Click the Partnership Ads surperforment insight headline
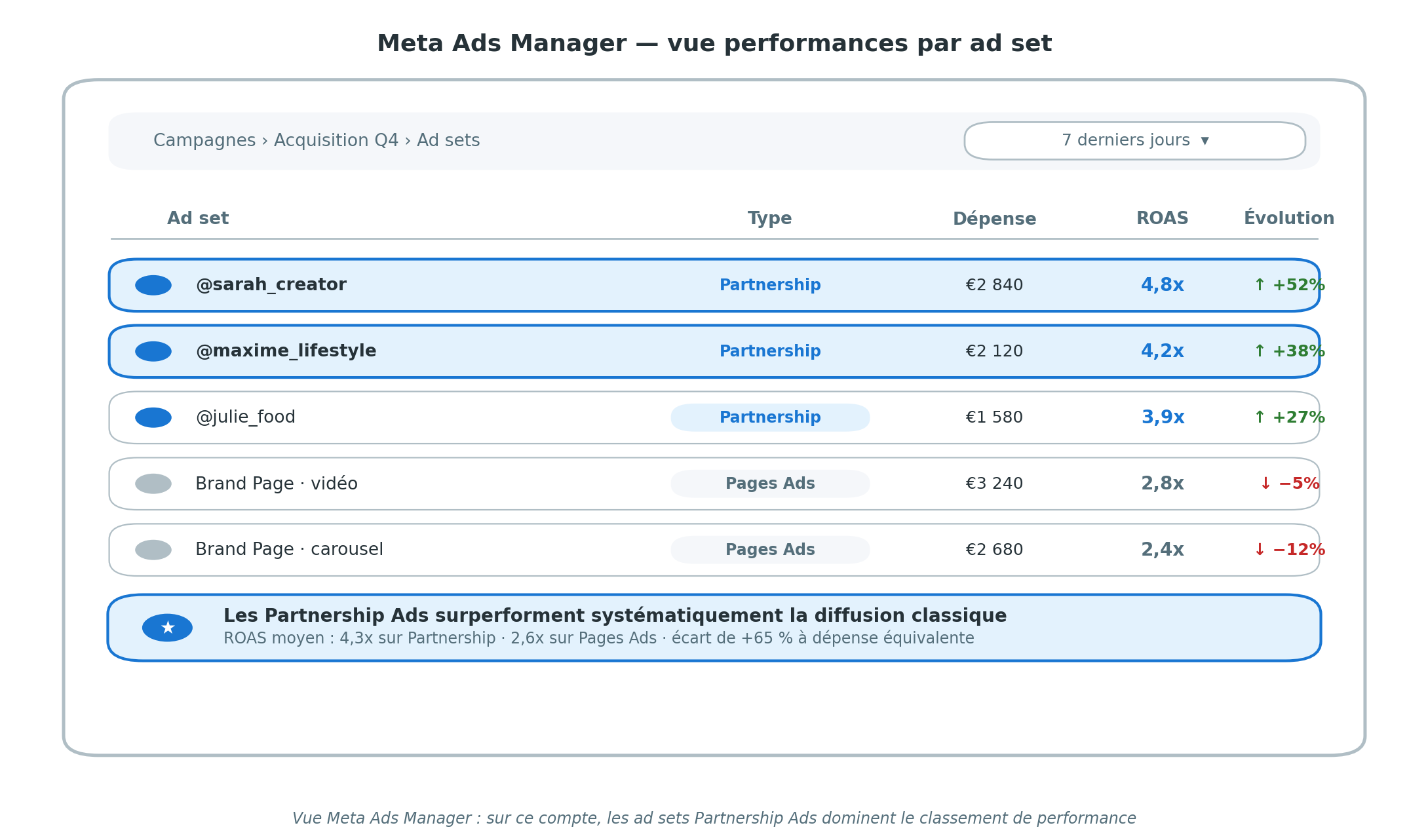Image resolution: width=1428 pixels, height=840 pixels. pos(615,616)
